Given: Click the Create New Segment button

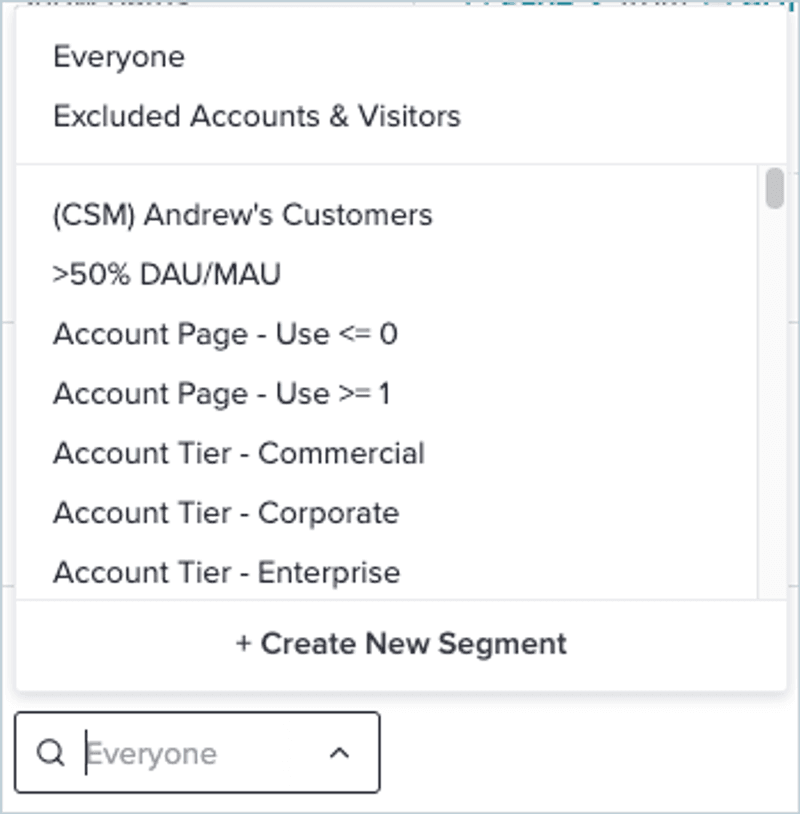Looking at the screenshot, I should [x=401, y=643].
